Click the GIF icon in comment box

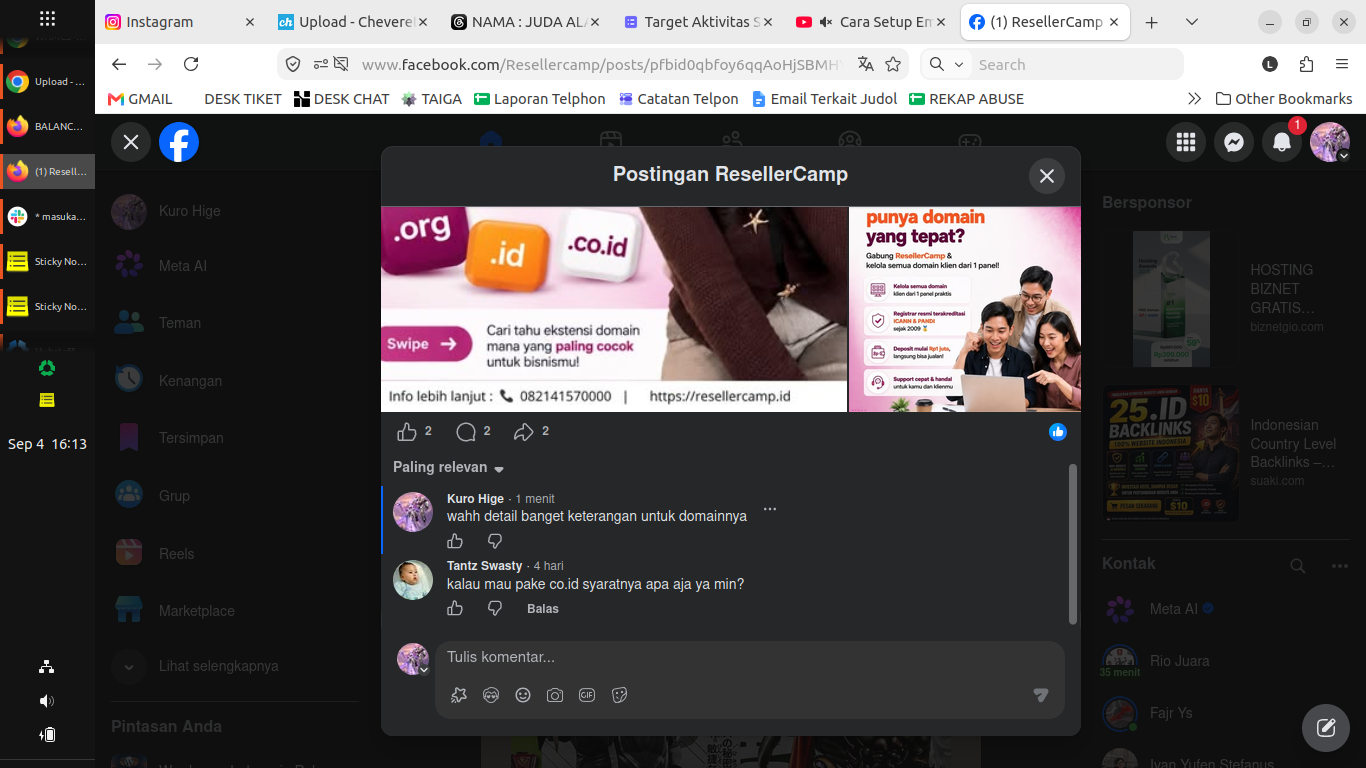587,695
